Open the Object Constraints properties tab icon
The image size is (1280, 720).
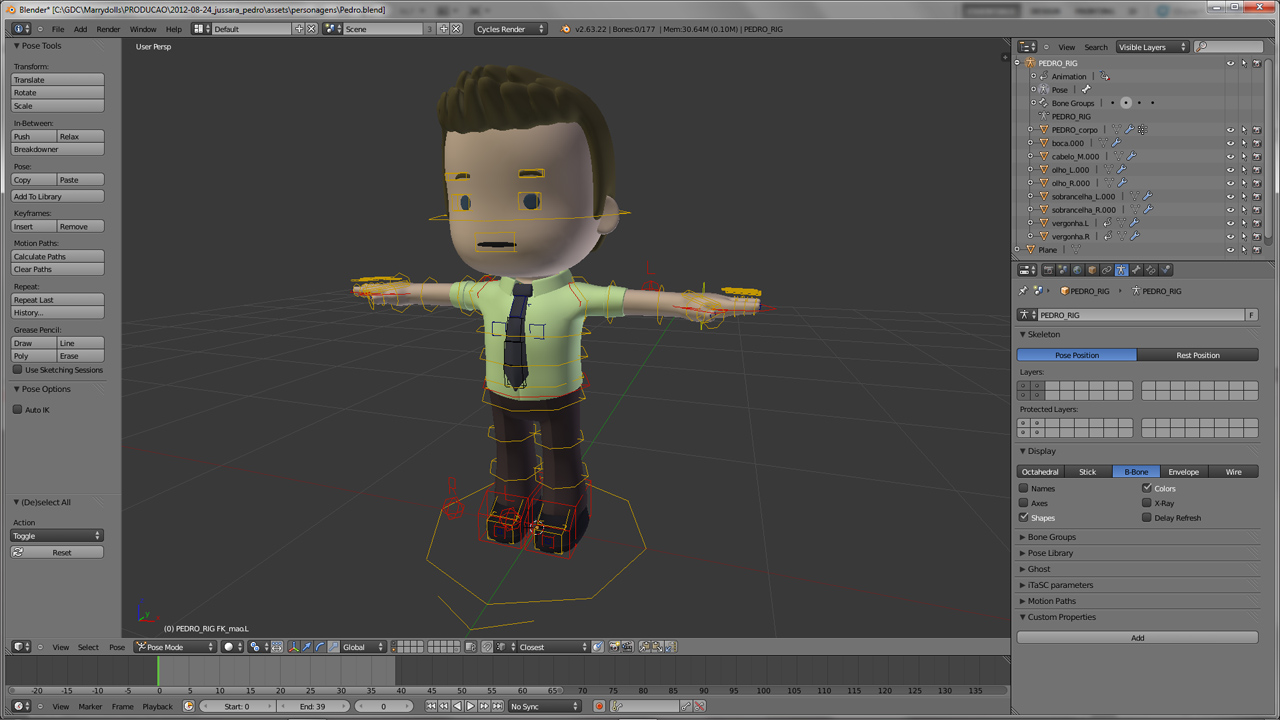coord(1107,270)
